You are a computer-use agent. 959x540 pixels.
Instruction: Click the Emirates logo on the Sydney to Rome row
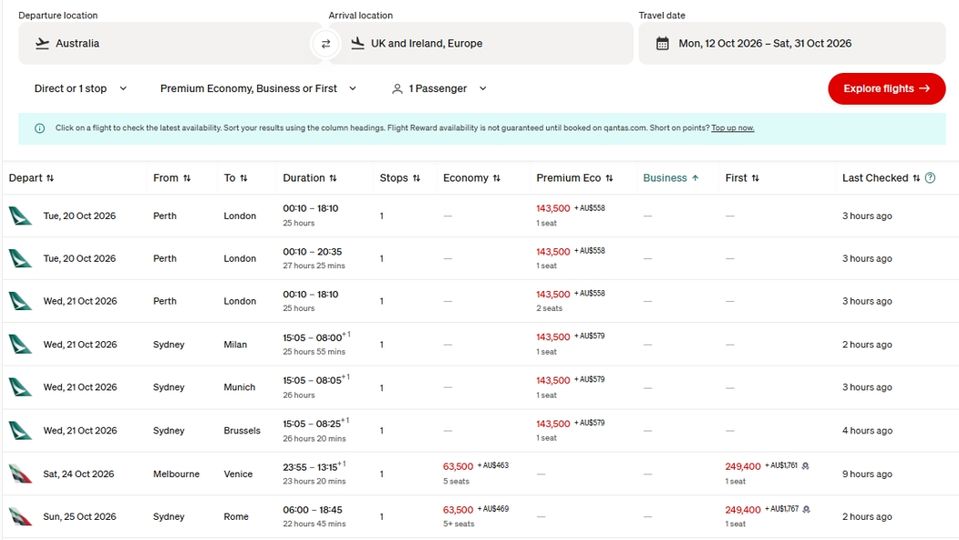tap(20, 517)
